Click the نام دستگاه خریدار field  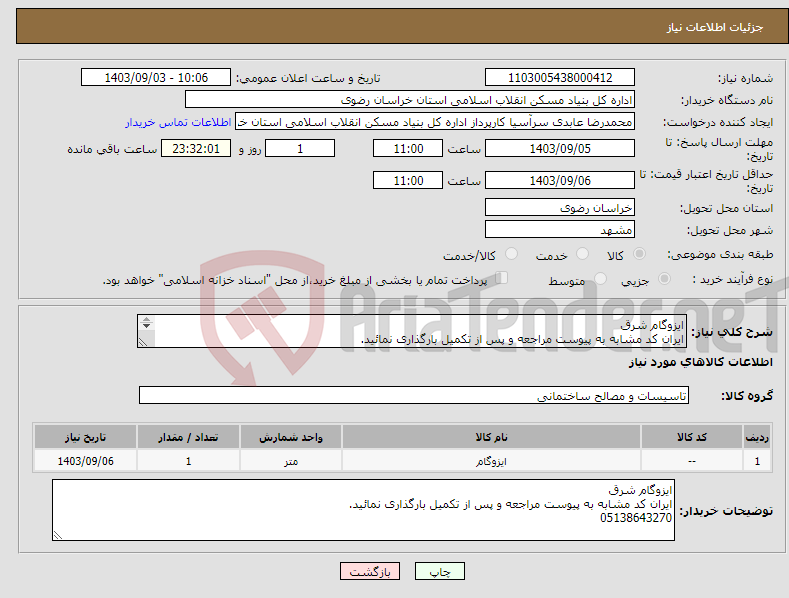coord(410,100)
